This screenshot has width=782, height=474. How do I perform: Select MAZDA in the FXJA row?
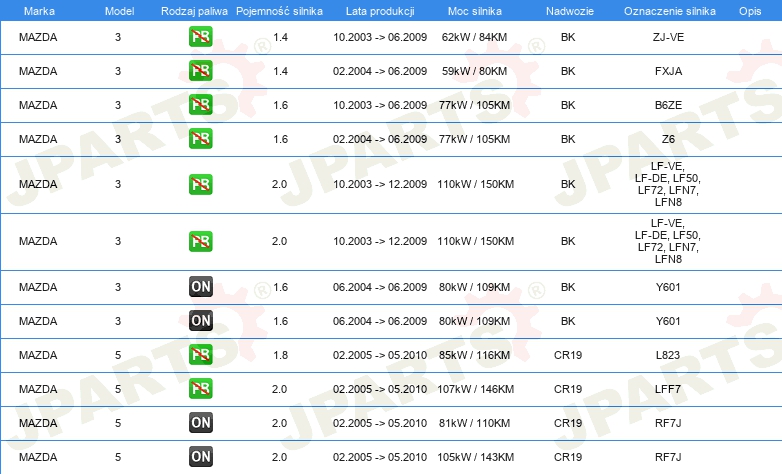click(x=38, y=71)
